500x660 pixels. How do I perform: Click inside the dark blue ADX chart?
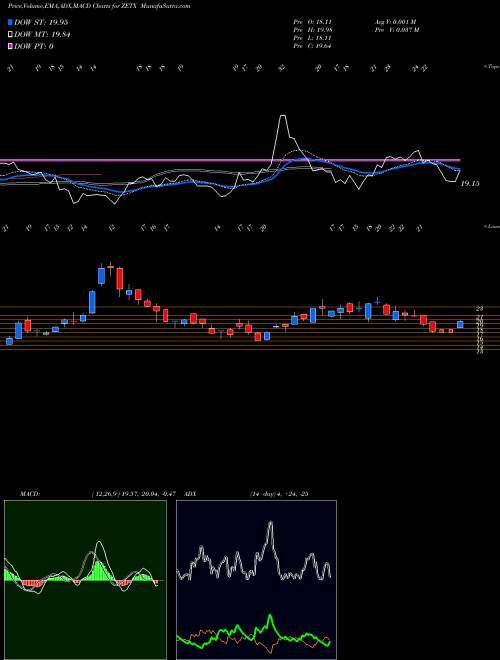(x=256, y=580)
